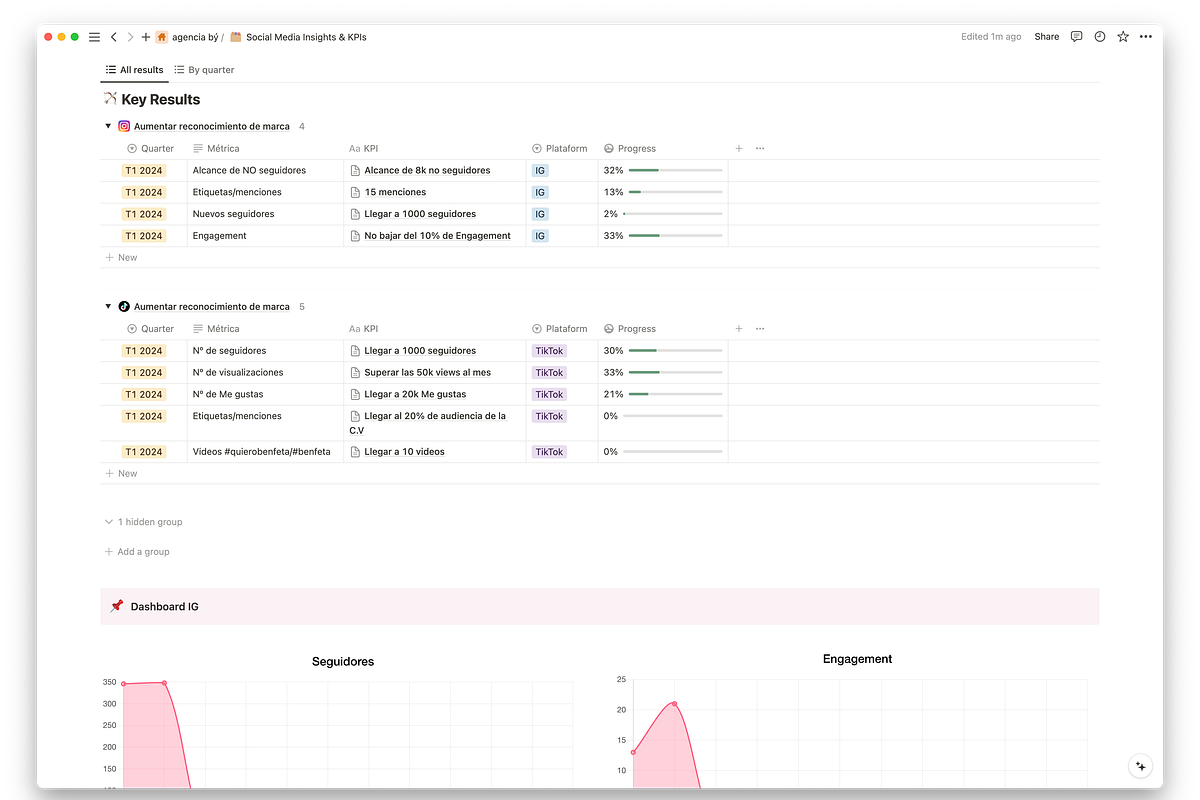This screenshot has height=800, width=1200.
Task: Open Llegar a 20k Me gustas page
Action: click(415, 394)
